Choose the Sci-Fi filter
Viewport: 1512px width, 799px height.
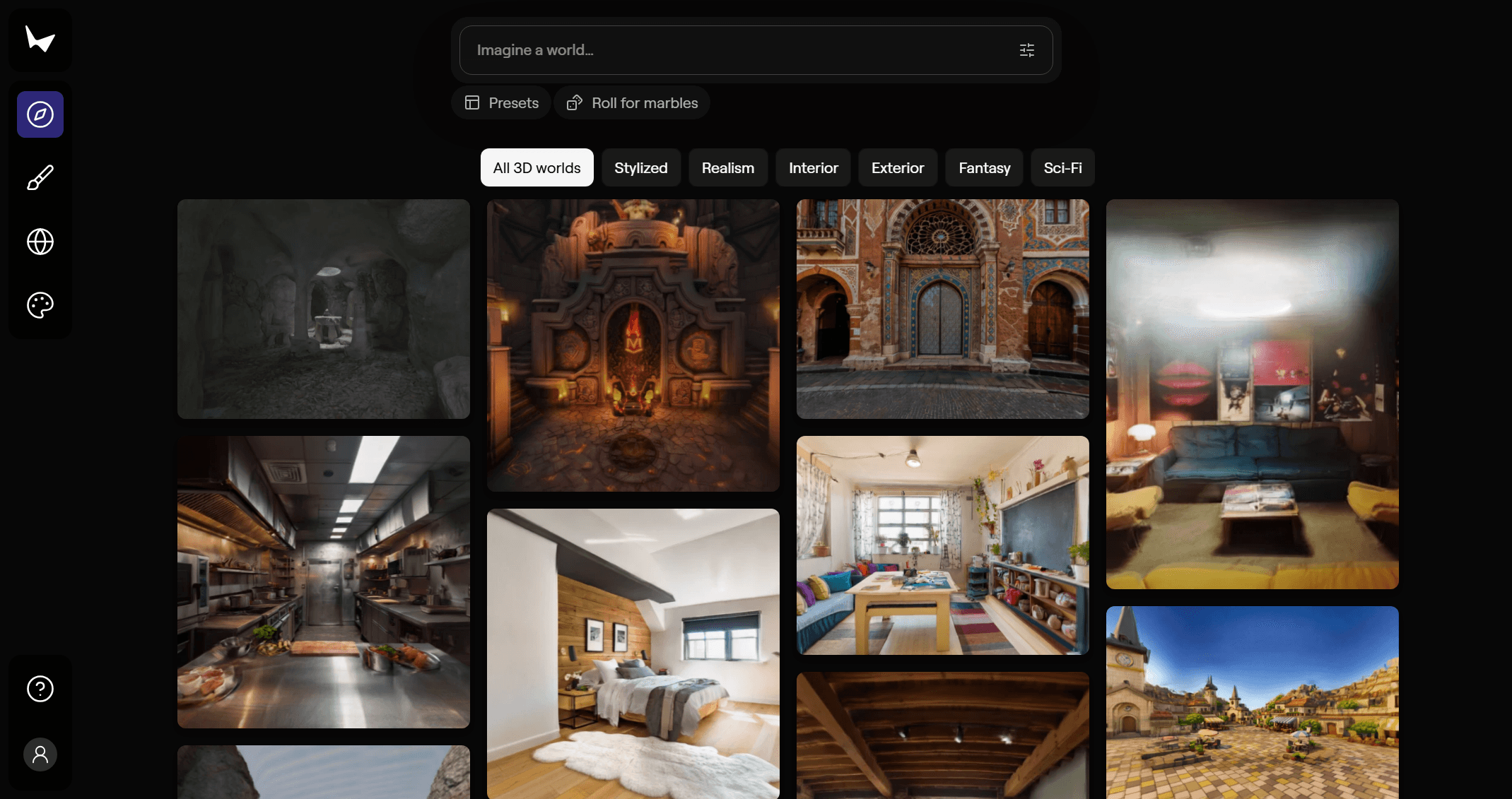[1062, 168]
